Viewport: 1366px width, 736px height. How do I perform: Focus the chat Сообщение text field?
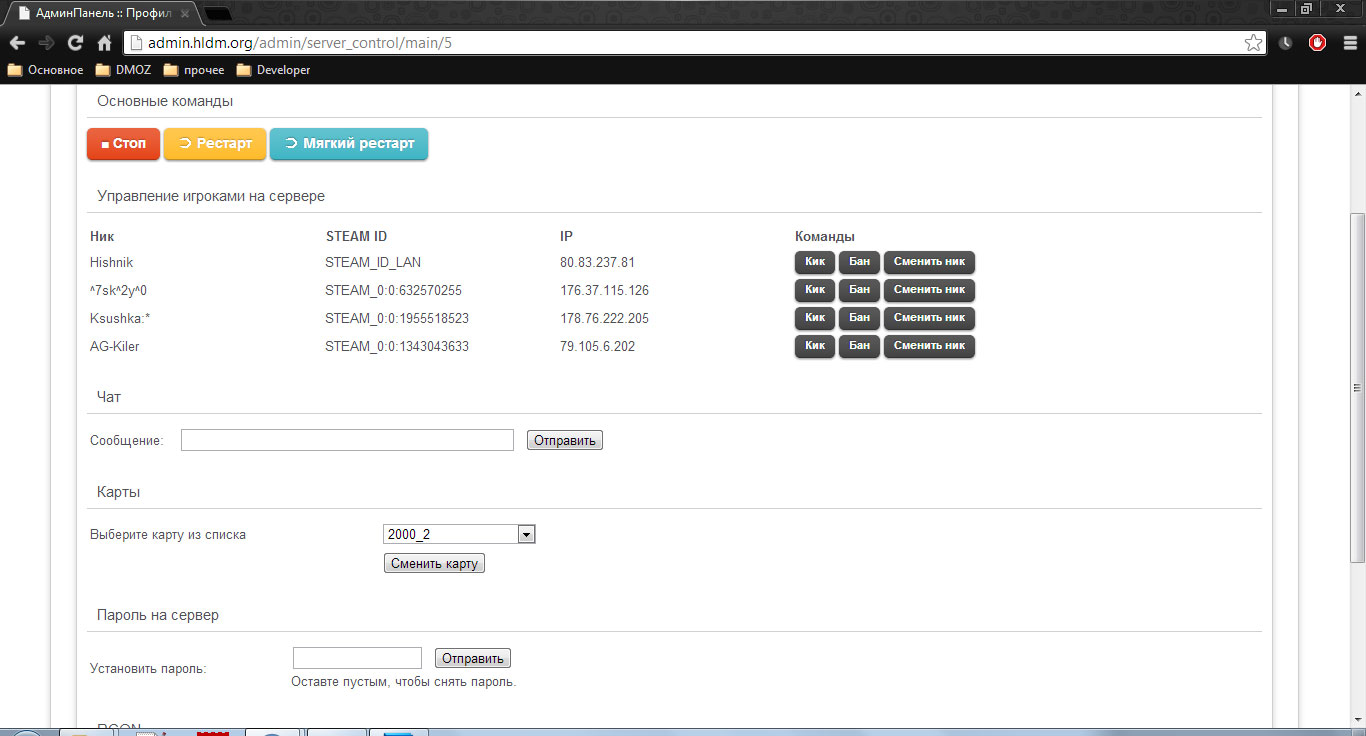pyautogui.click(x=347, y=440)
